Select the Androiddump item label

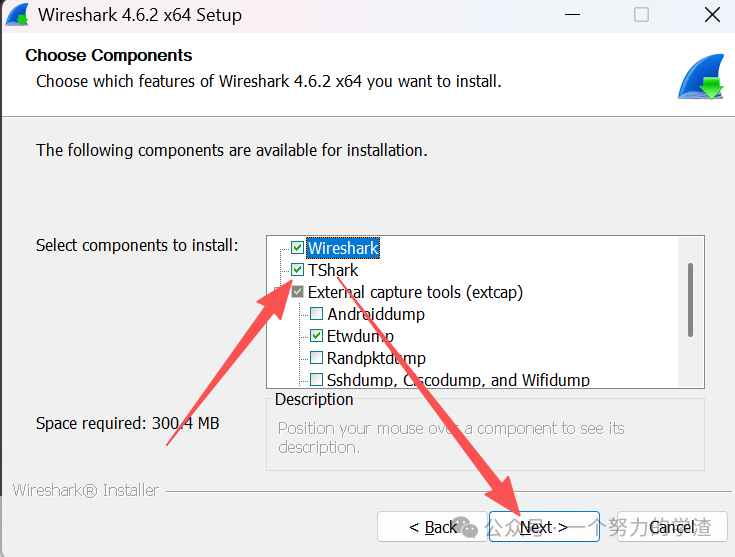tap(376, 314)
